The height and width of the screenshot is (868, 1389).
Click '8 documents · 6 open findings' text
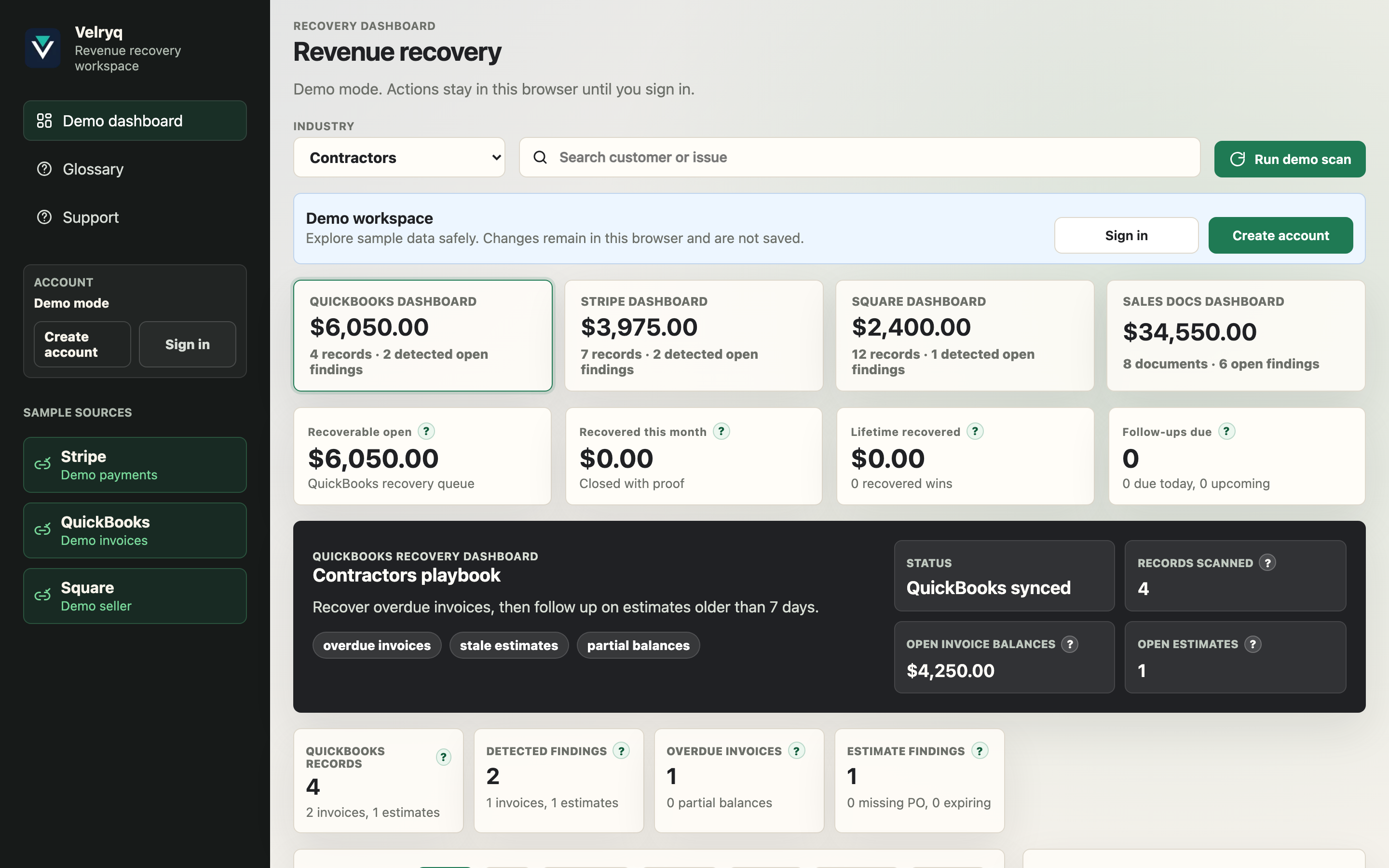click(x=1221, y=364)
